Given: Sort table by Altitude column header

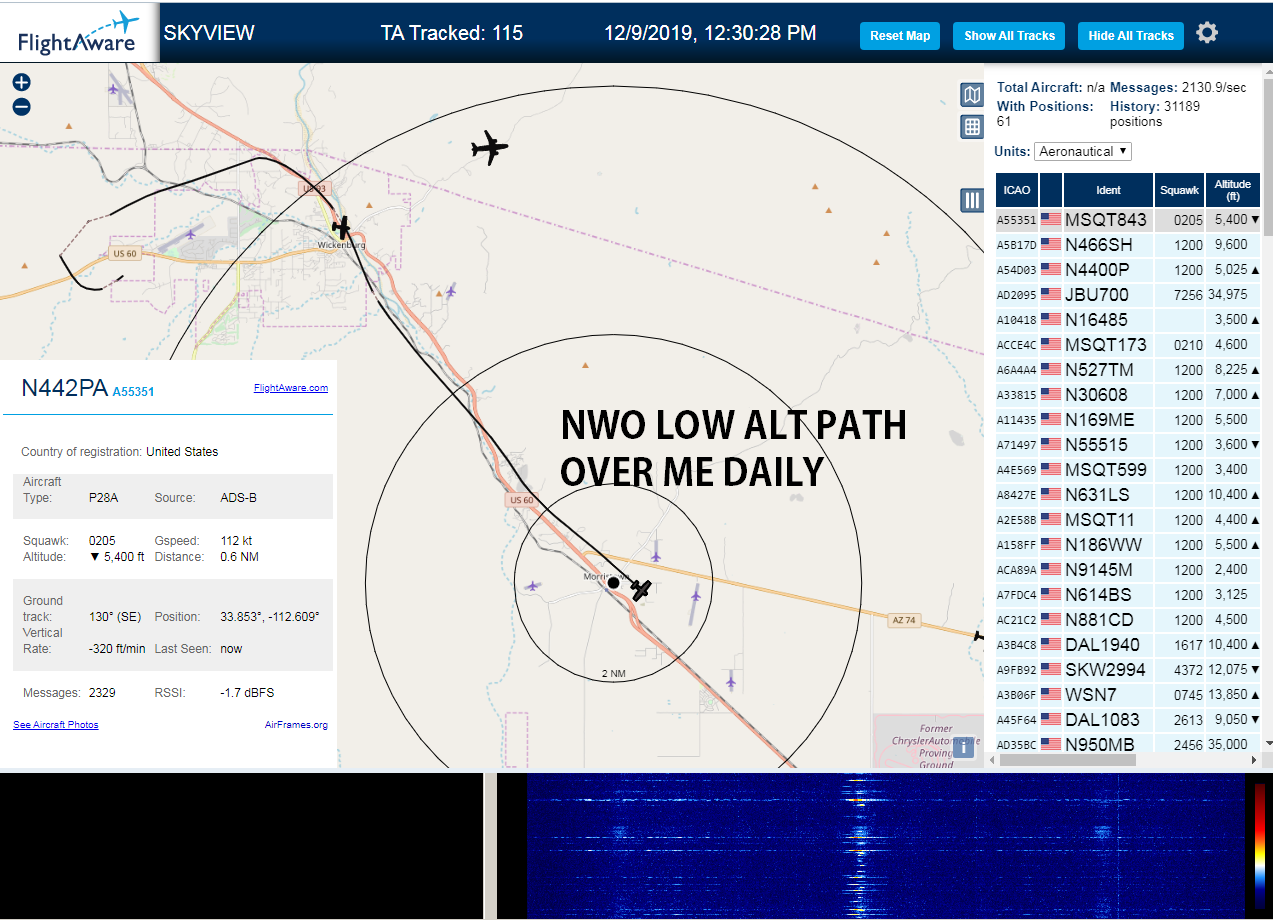Looking at the screenshot, I should click(1233, 190).
